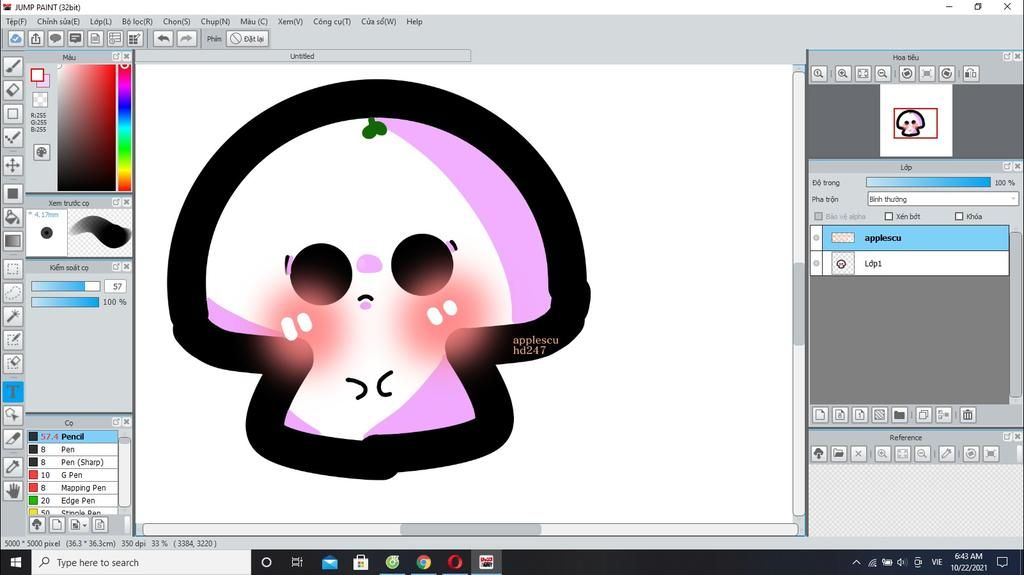
Task: Open the Xem(V) menu
Action: 290,22
